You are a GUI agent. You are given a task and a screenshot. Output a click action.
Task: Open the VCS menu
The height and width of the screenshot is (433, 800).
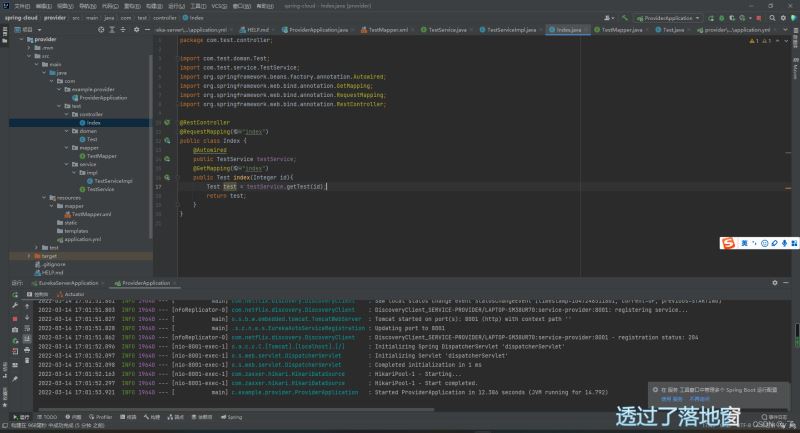coord(218,5)
